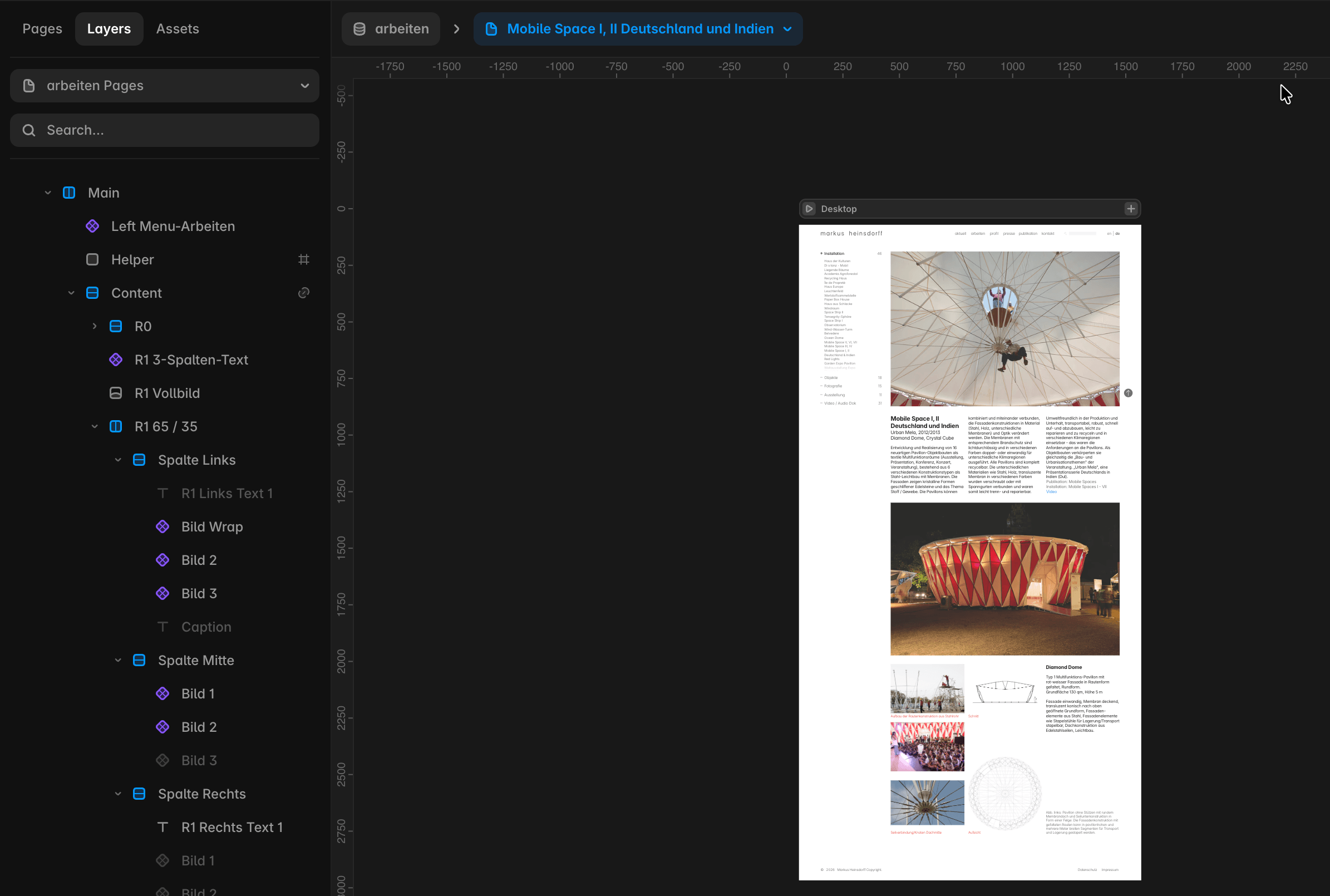The width and height of the screenshot is (1330, 896).
Task: Select the Left Menu-Arbeiten layer
Action: [x=173, y=227]
